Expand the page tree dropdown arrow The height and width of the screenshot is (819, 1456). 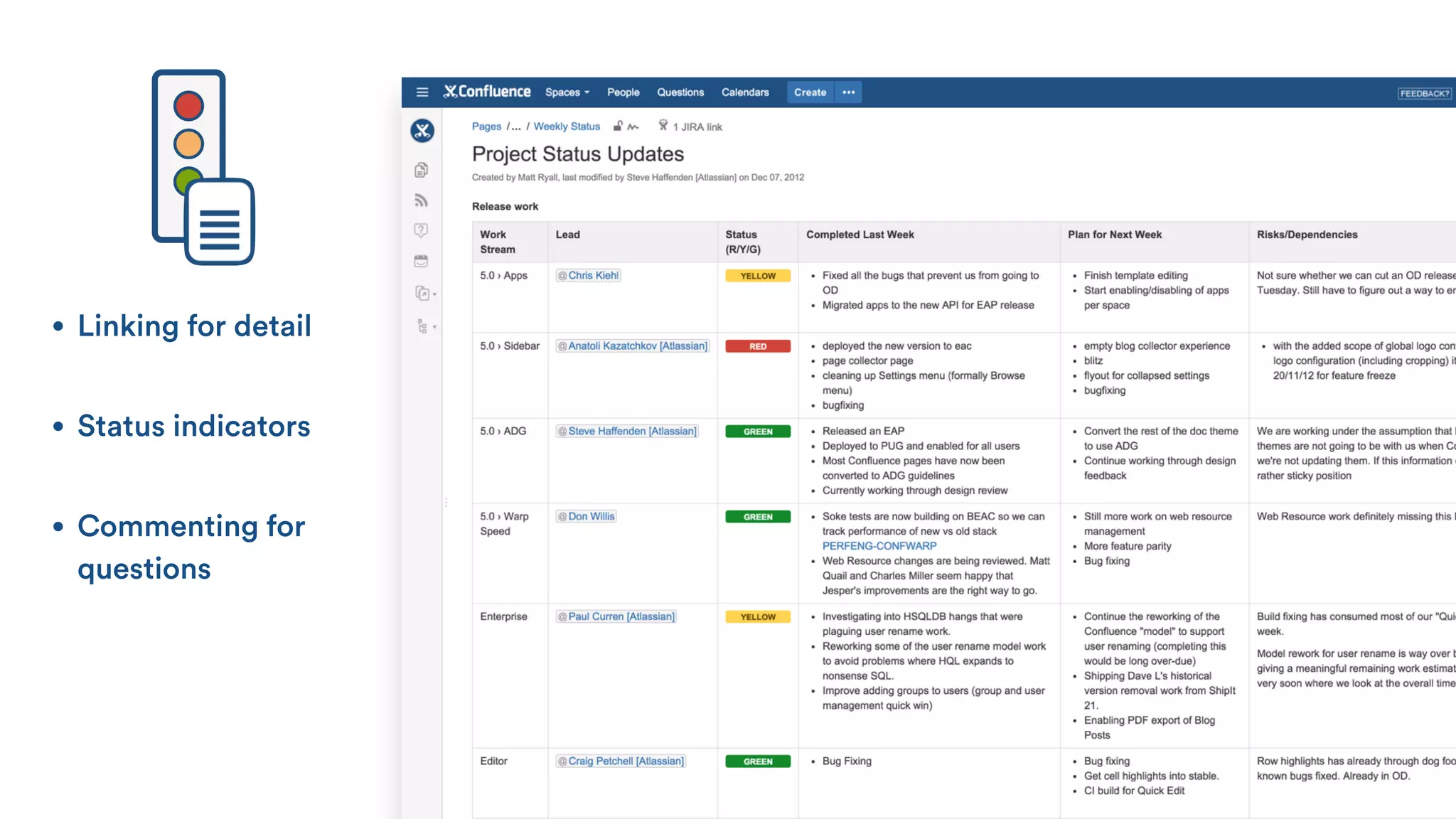[x=434, y=327]
